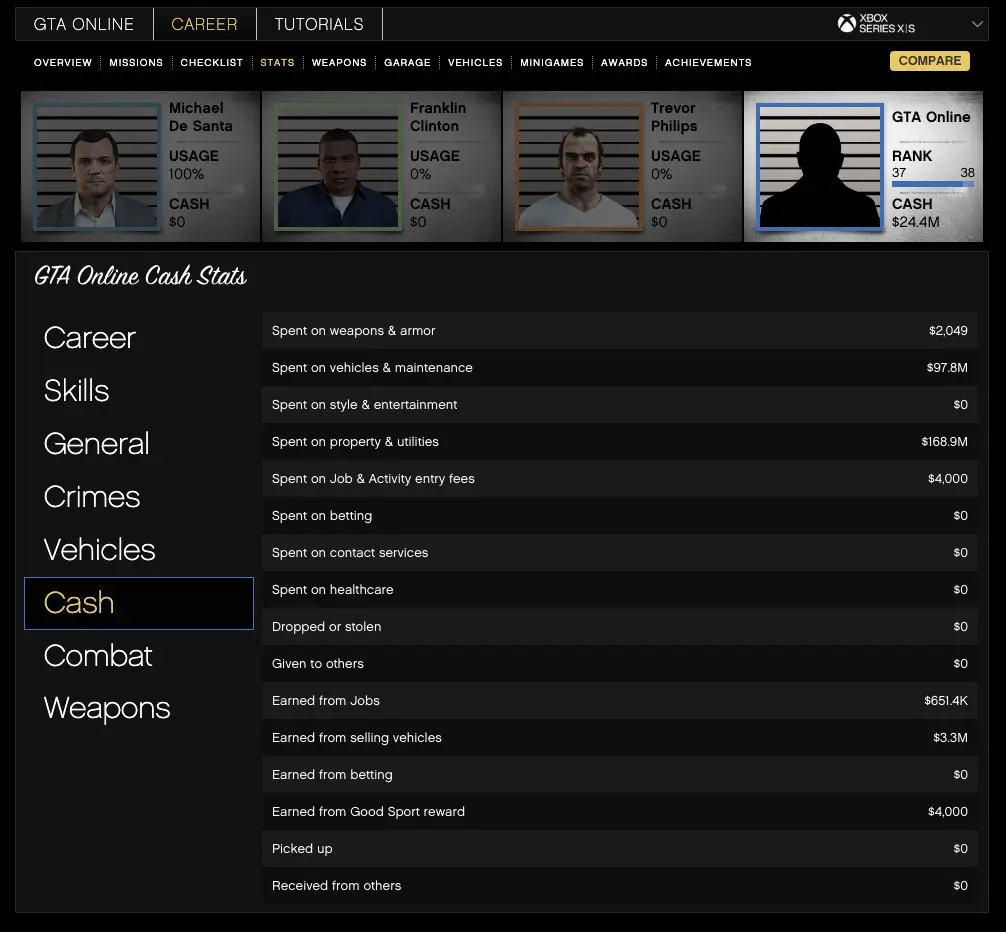Open the Garage section in navigation
This screenshot has width=1006, height=932.
407,62
